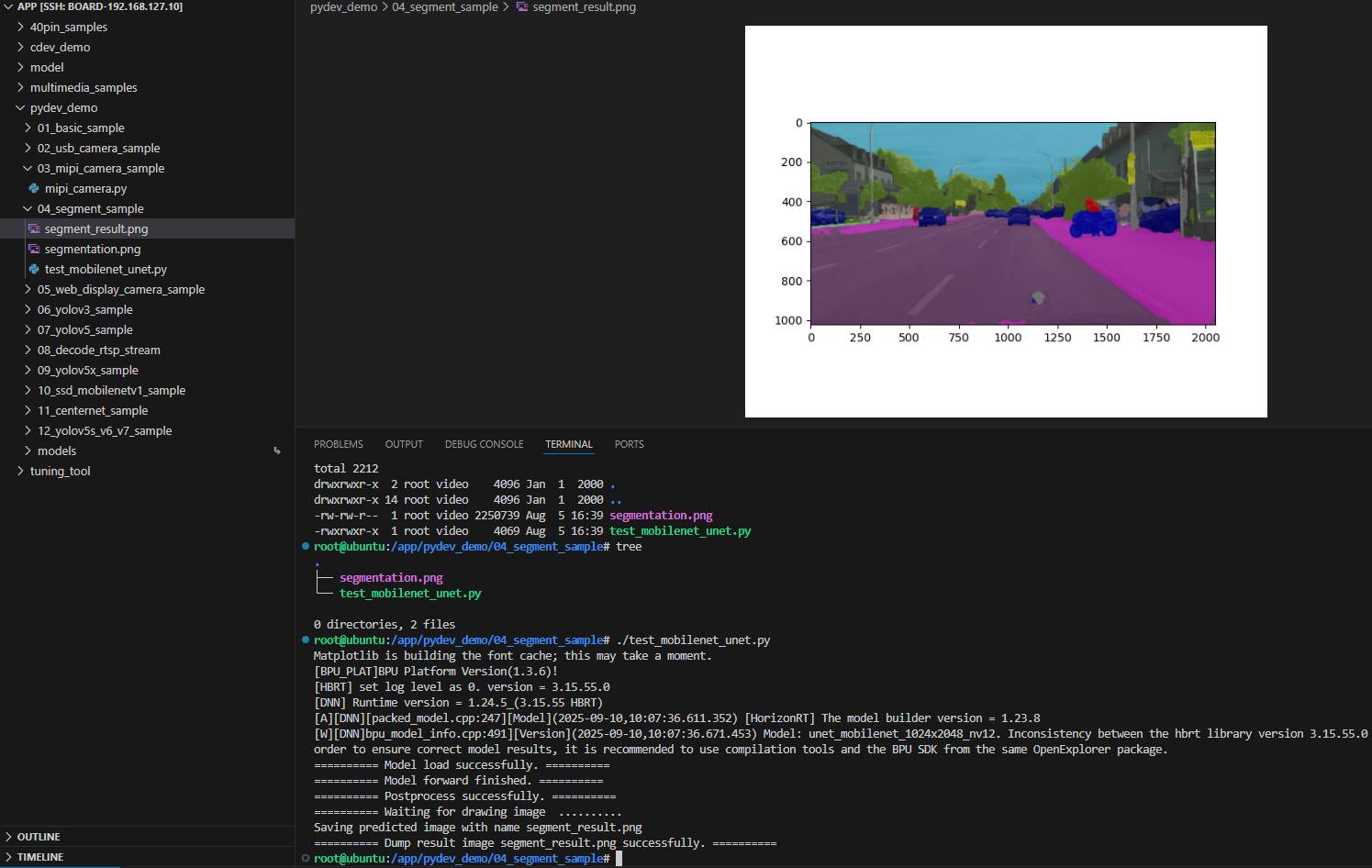Switch to the PROBLEMS tab
The width and height of the screenshot is (1372, 868).
(338, 444)
